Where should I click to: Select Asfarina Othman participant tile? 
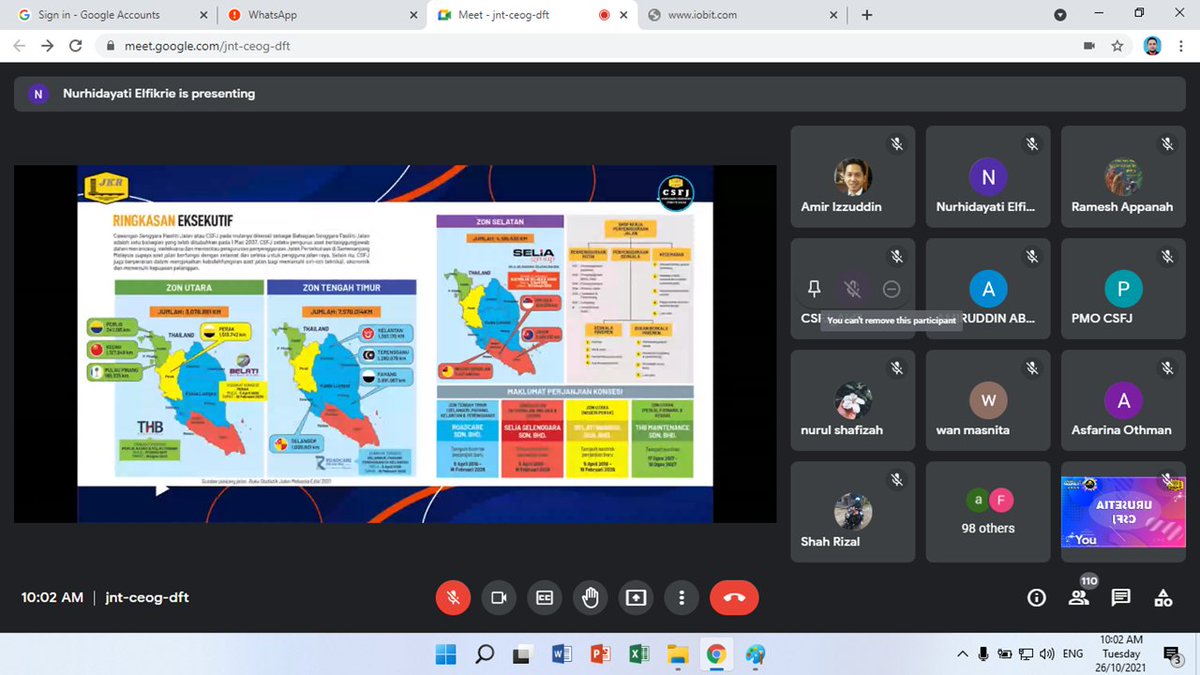[x=1123, y=400]
